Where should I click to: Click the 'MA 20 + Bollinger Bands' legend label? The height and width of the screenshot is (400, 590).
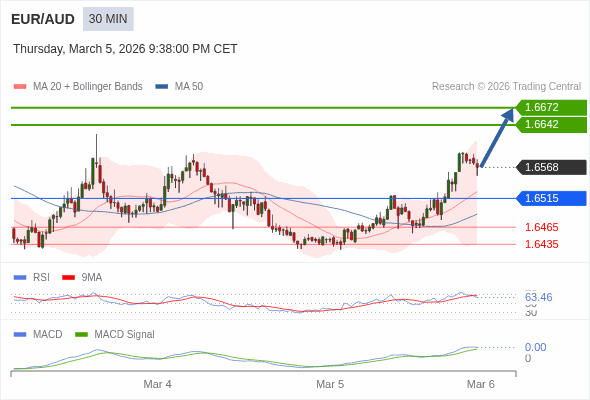click(88, 87)
